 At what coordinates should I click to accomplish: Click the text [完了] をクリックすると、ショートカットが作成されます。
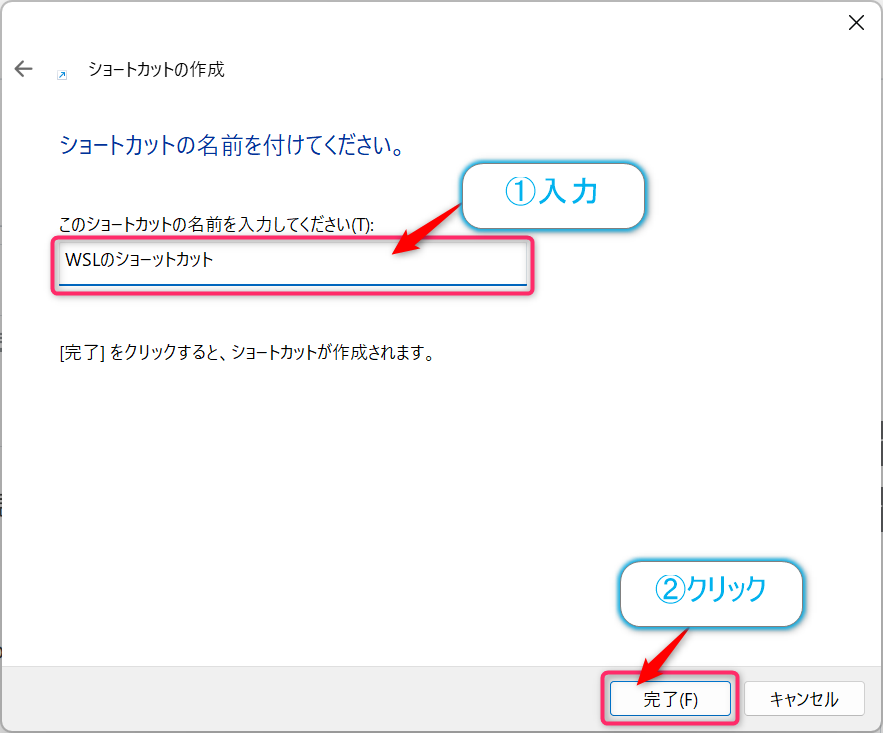click(x=247, y=353)
